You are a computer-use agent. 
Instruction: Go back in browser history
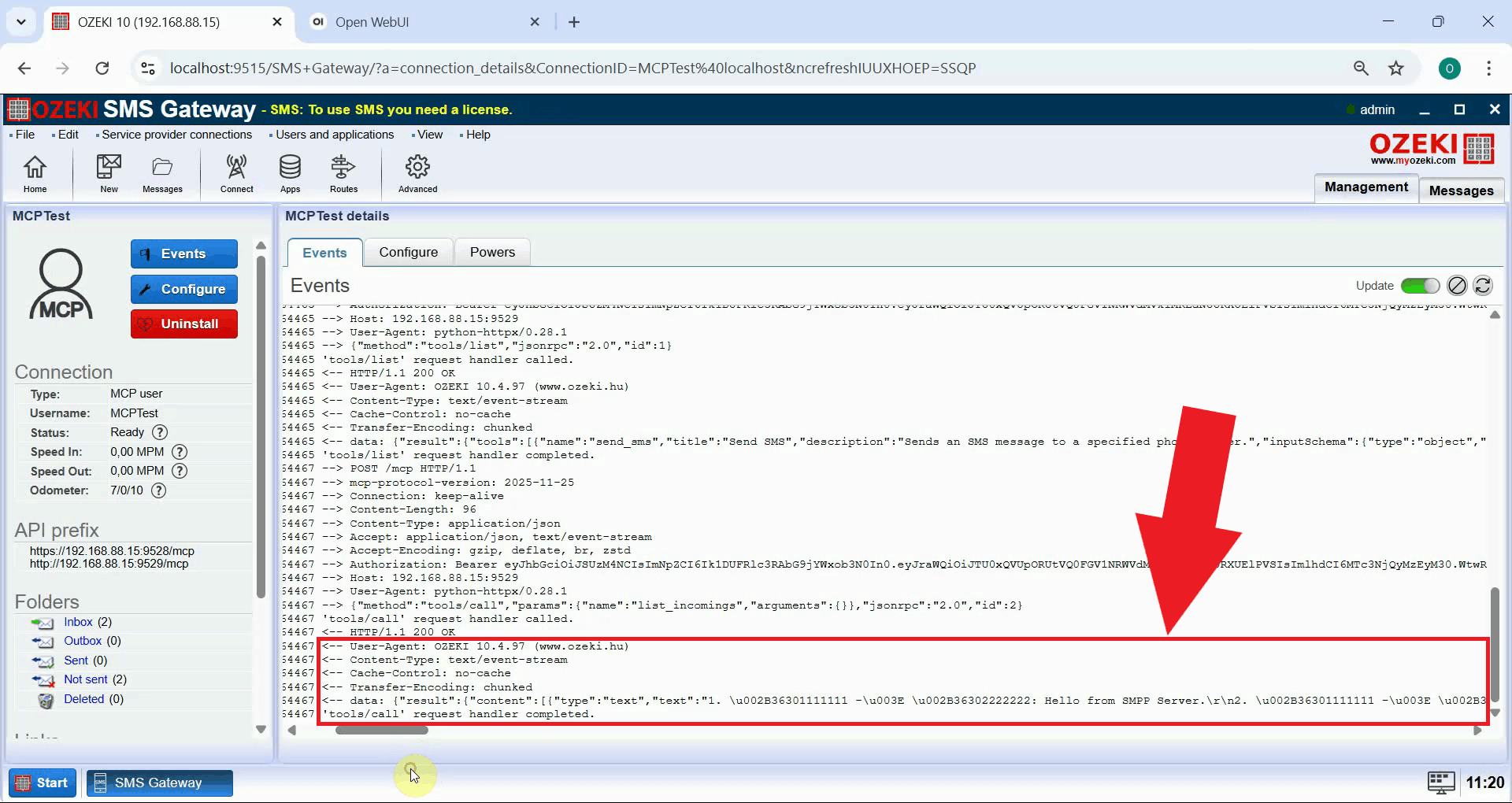point(24,68)
